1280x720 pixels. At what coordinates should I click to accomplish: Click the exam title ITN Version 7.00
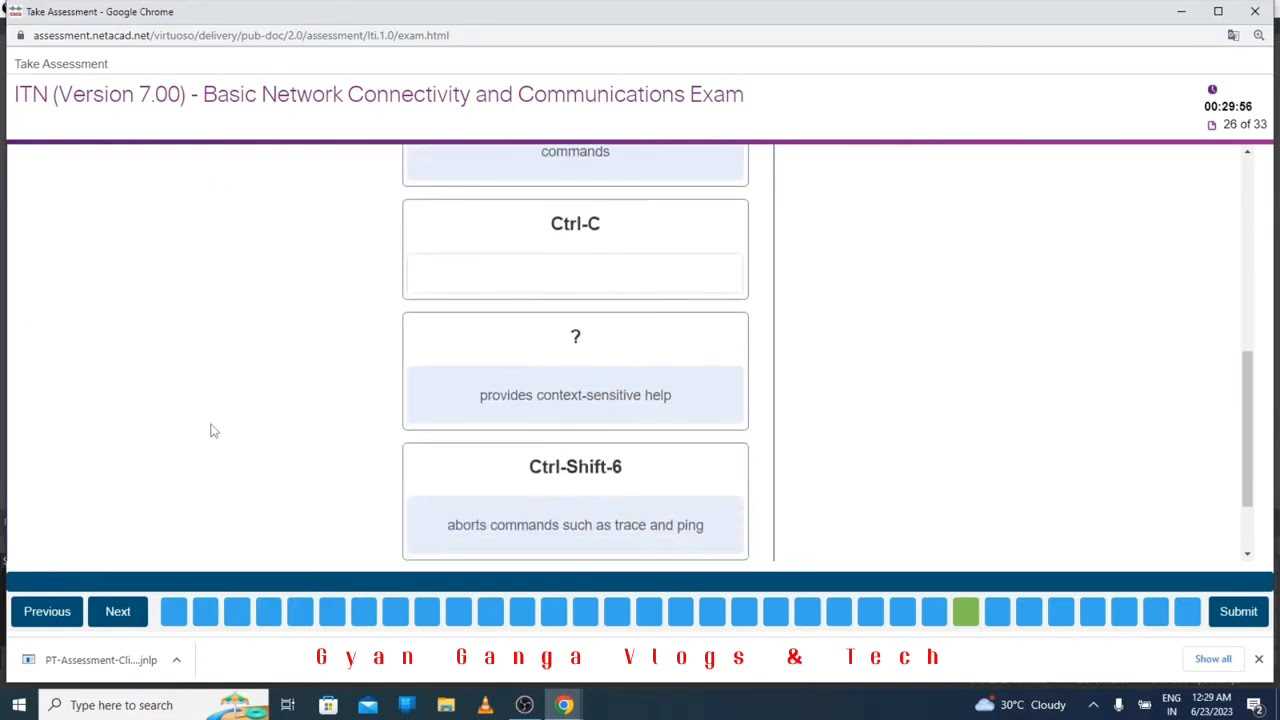pos(379,94)
